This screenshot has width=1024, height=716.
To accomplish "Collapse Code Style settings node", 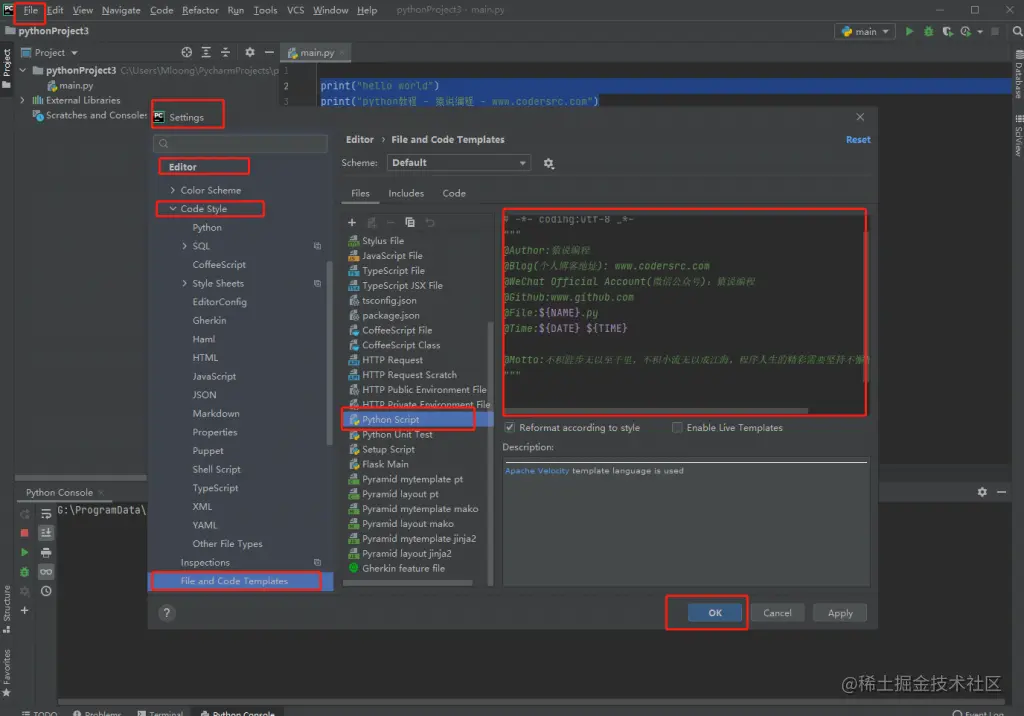I will coord(172,209).
